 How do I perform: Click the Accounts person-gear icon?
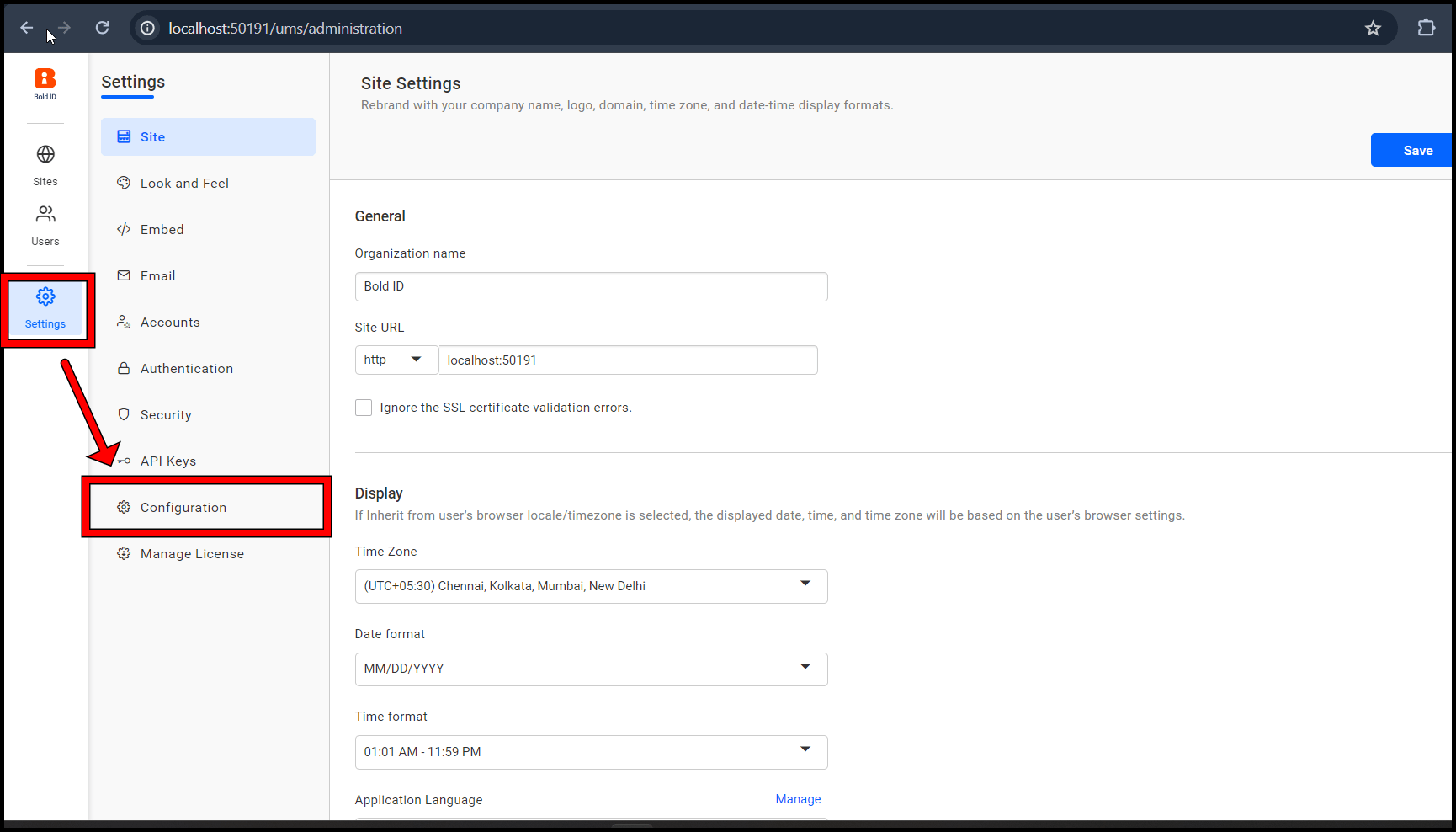pyautogui.click(x=124, y=322)
